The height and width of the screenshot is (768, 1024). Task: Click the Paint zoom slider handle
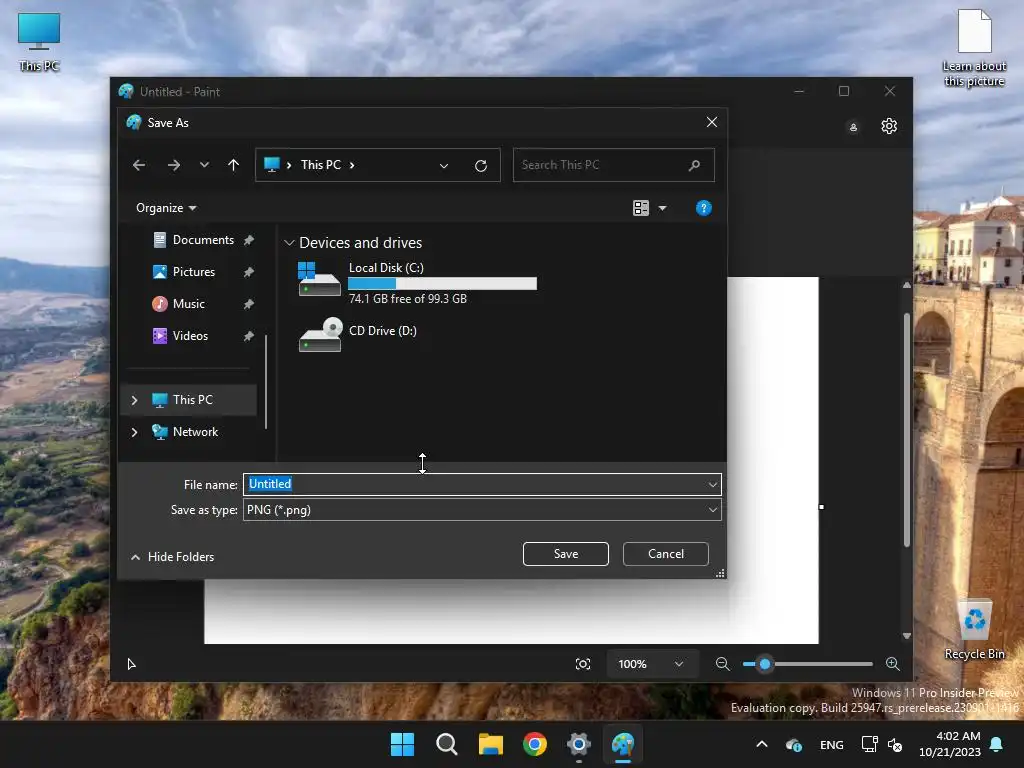(x=765, y=664)
